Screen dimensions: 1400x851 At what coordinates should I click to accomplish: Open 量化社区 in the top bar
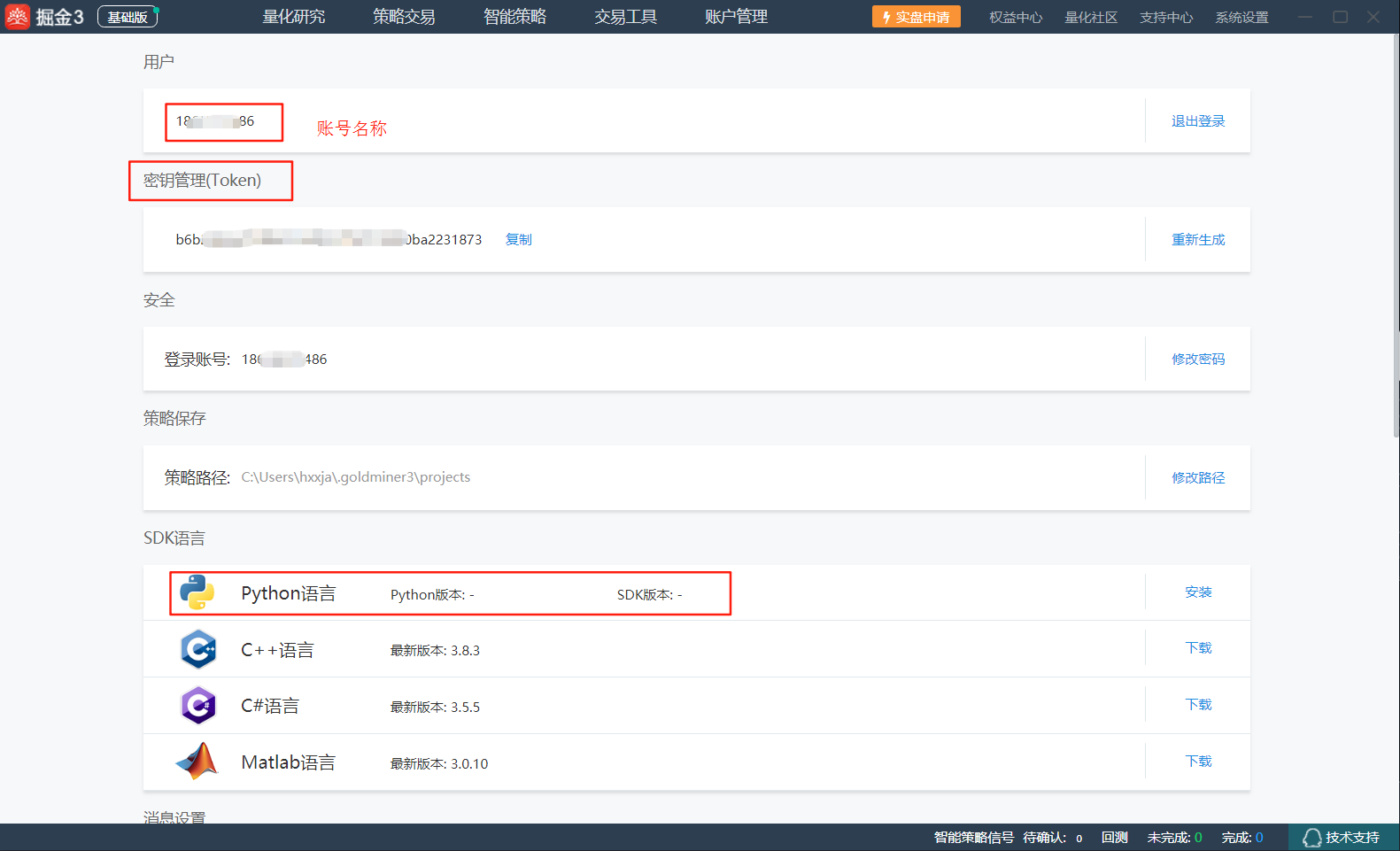pos(1091,18)
